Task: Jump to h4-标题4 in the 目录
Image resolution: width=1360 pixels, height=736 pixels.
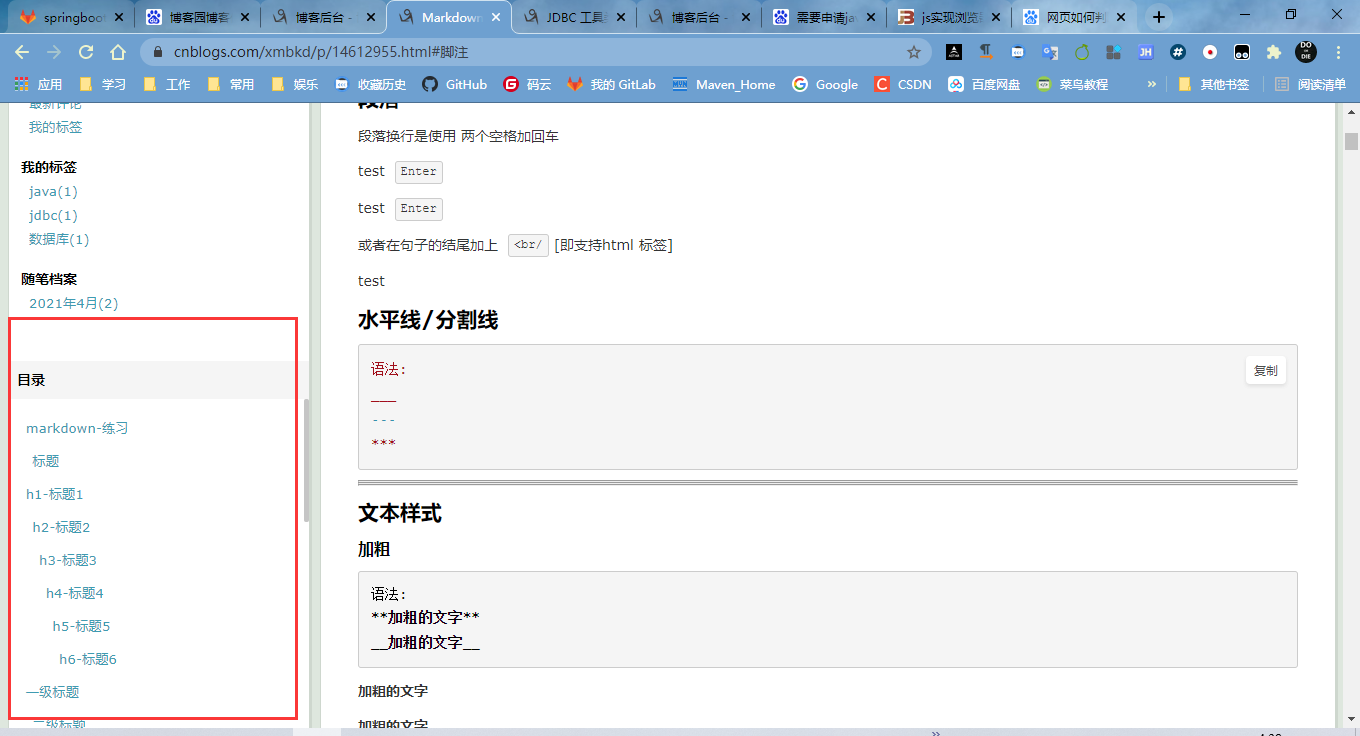Action: click(75, 593)
